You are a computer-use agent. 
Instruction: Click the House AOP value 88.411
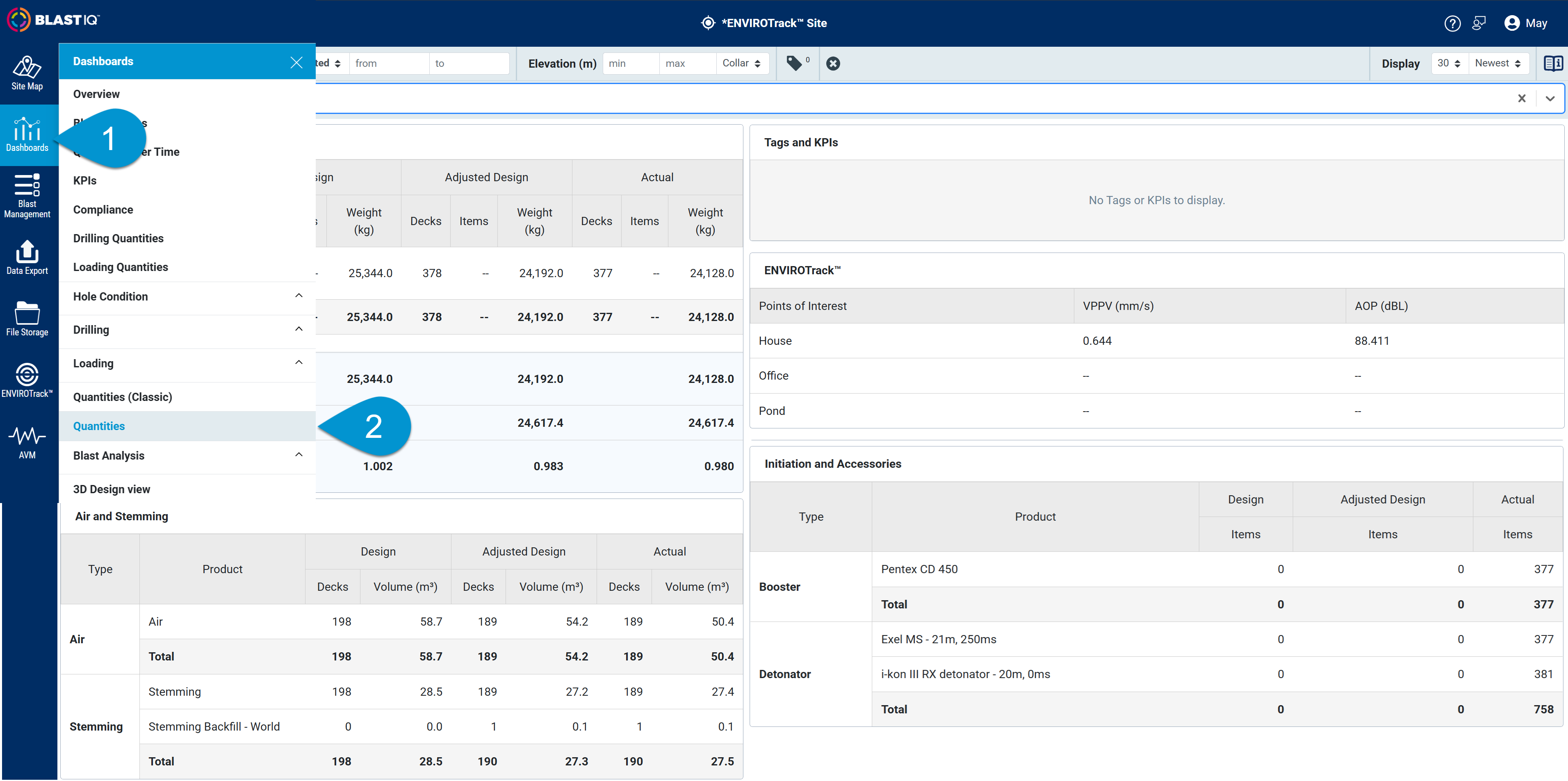(1372, 341)
